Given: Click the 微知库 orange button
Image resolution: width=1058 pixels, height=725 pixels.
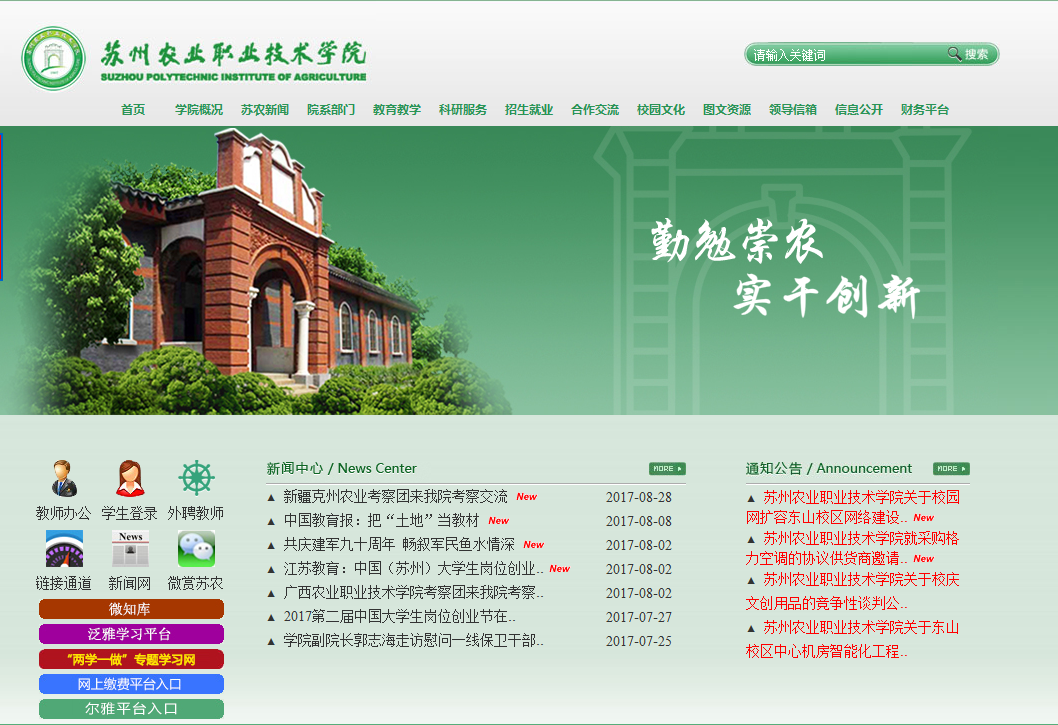Looking at the screenshot, I should 131,609.
